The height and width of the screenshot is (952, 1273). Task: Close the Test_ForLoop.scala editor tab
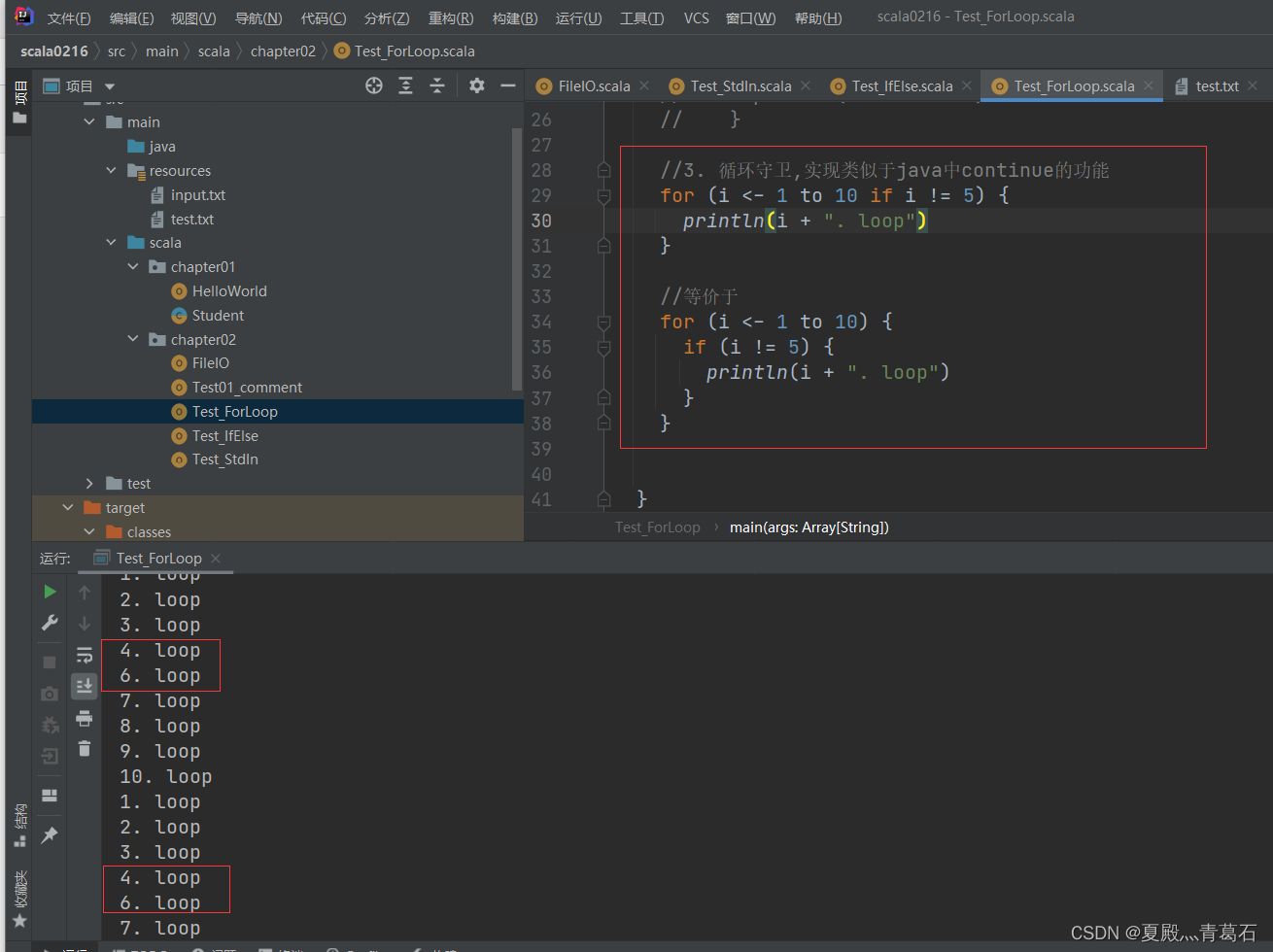[1149, 85]
